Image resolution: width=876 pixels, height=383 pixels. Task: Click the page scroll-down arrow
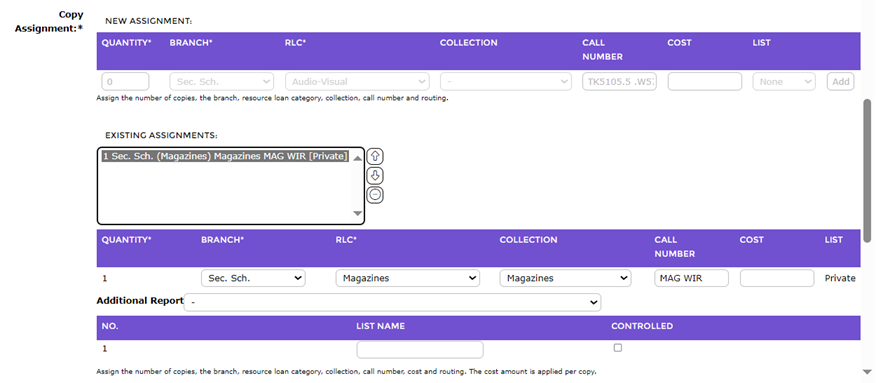(x=867, y=371)
